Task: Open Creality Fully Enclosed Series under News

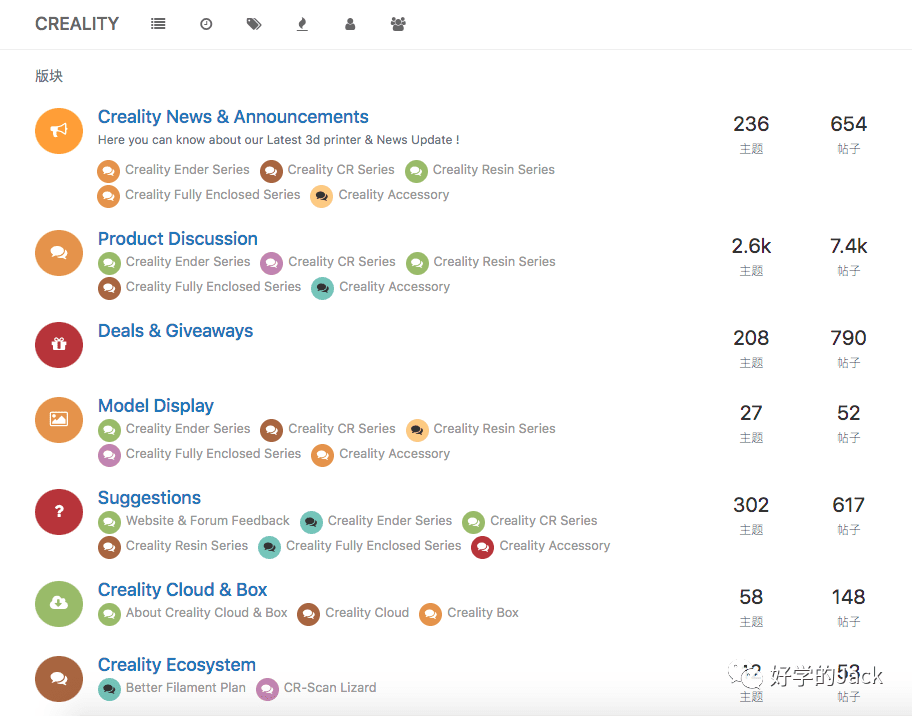Action: [212, 195]
